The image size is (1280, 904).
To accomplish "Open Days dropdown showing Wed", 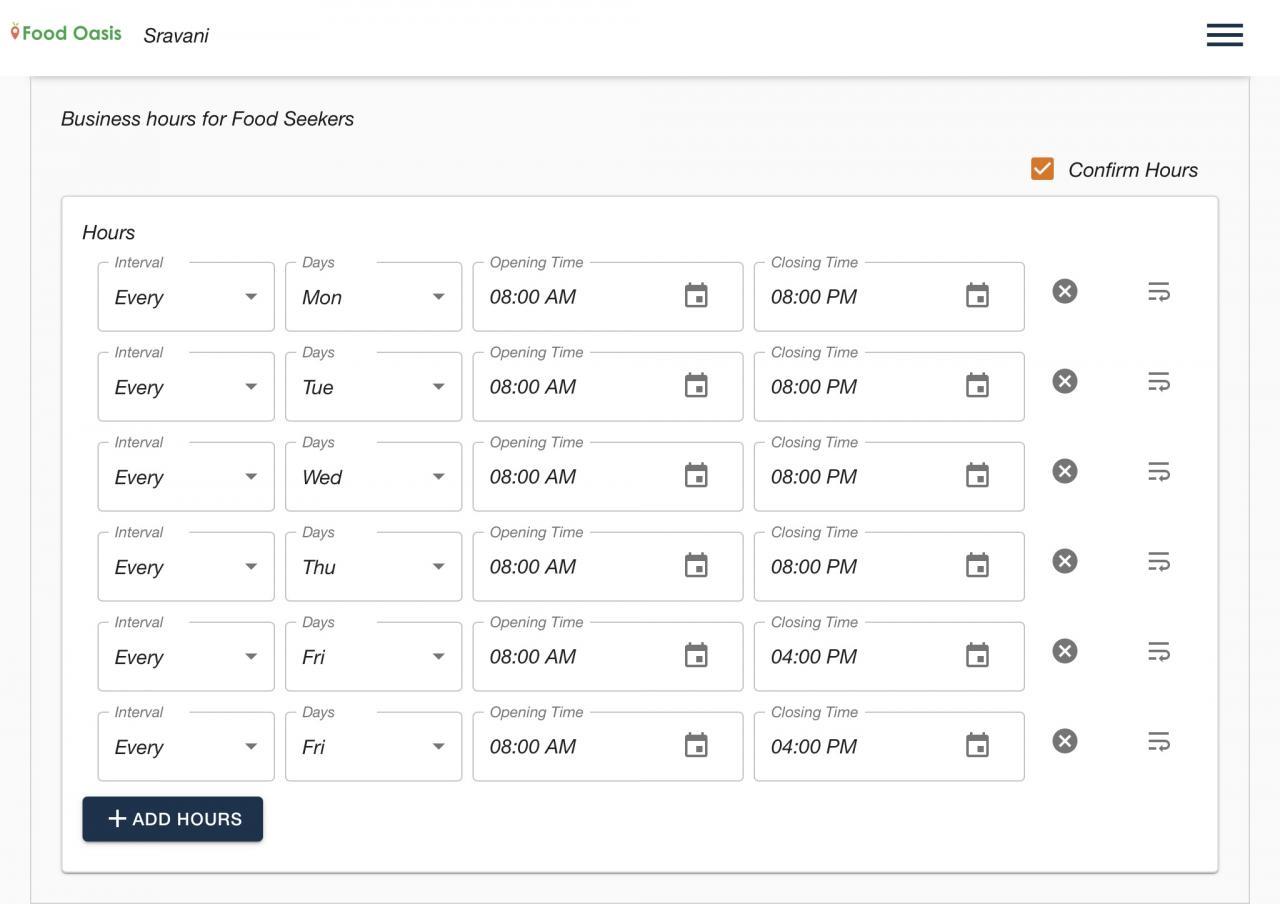I will [x=373, y=477].
